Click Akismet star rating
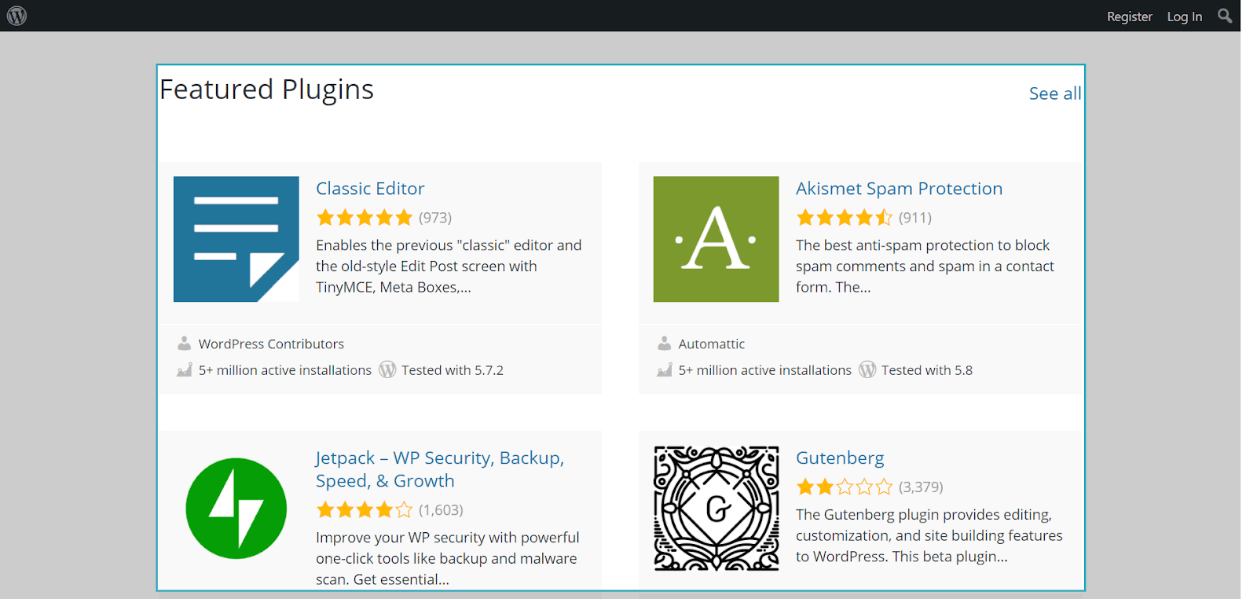Image resolution: width=1257 pixels, height=599 pixels. (844, 217)
